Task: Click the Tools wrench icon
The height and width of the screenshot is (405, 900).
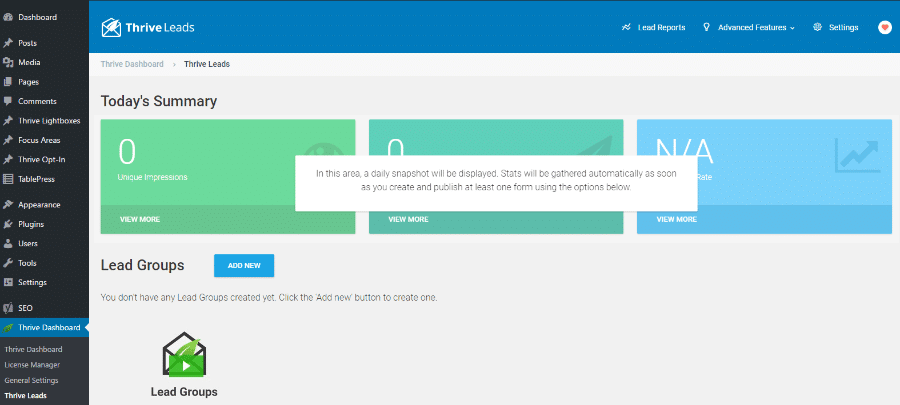Action: tap(8, 263)
